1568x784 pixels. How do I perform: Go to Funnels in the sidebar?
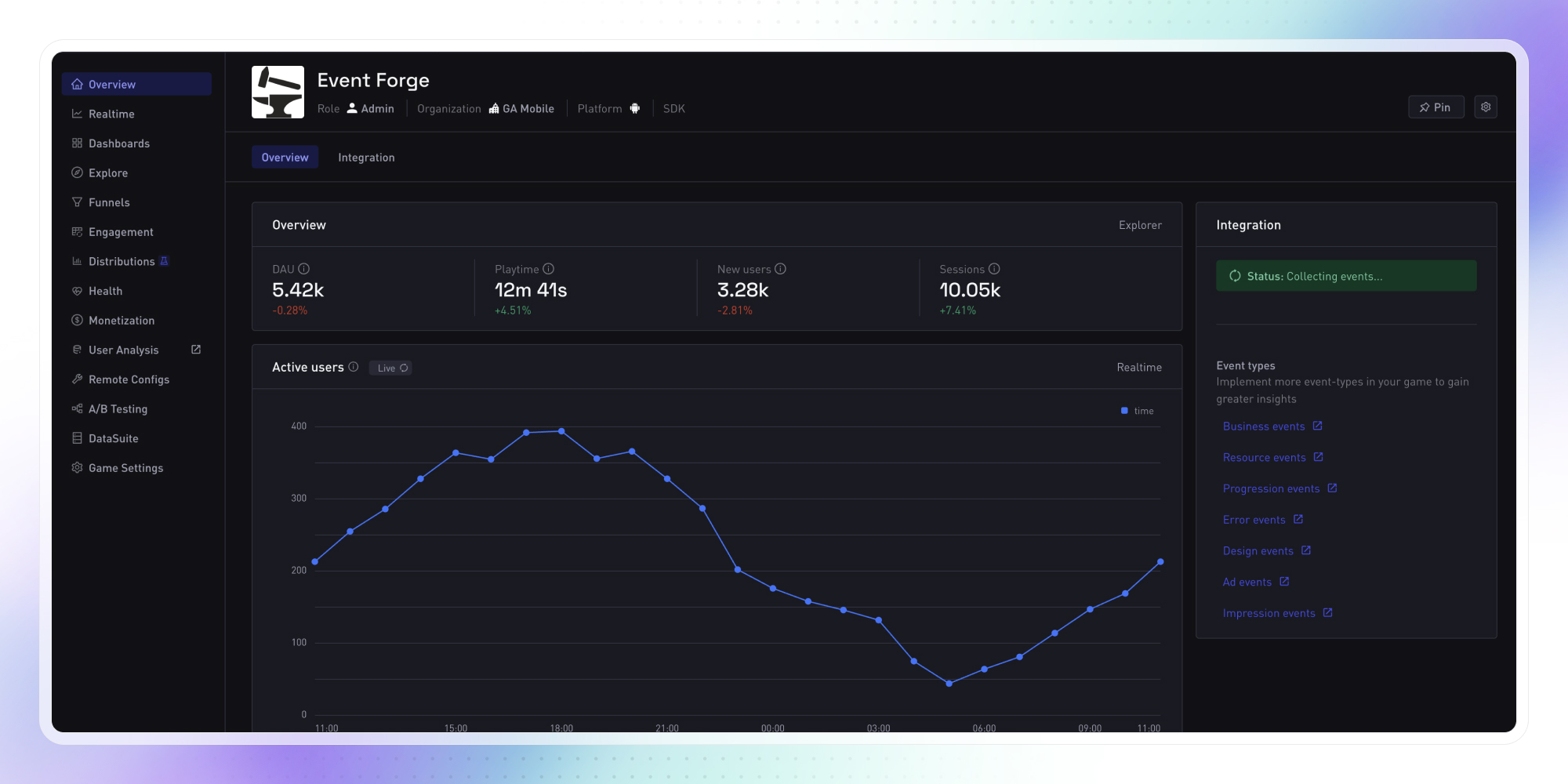click(x=136, y=202)
